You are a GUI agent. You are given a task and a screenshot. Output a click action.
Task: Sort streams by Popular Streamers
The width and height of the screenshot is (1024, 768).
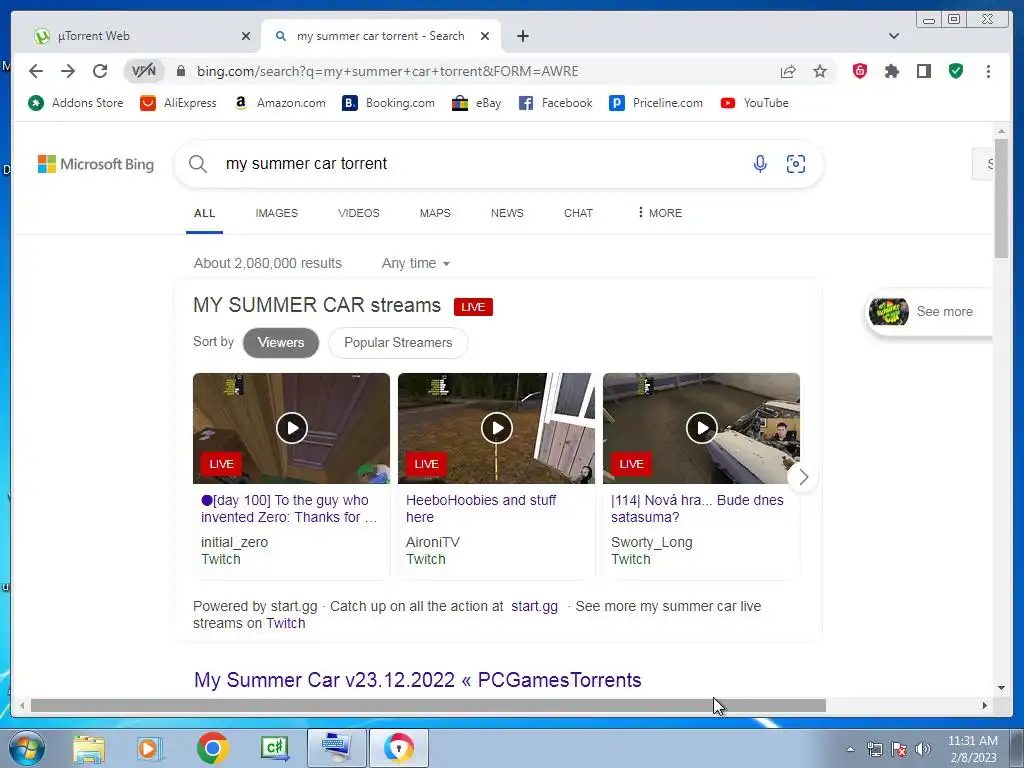pos(398,343)
